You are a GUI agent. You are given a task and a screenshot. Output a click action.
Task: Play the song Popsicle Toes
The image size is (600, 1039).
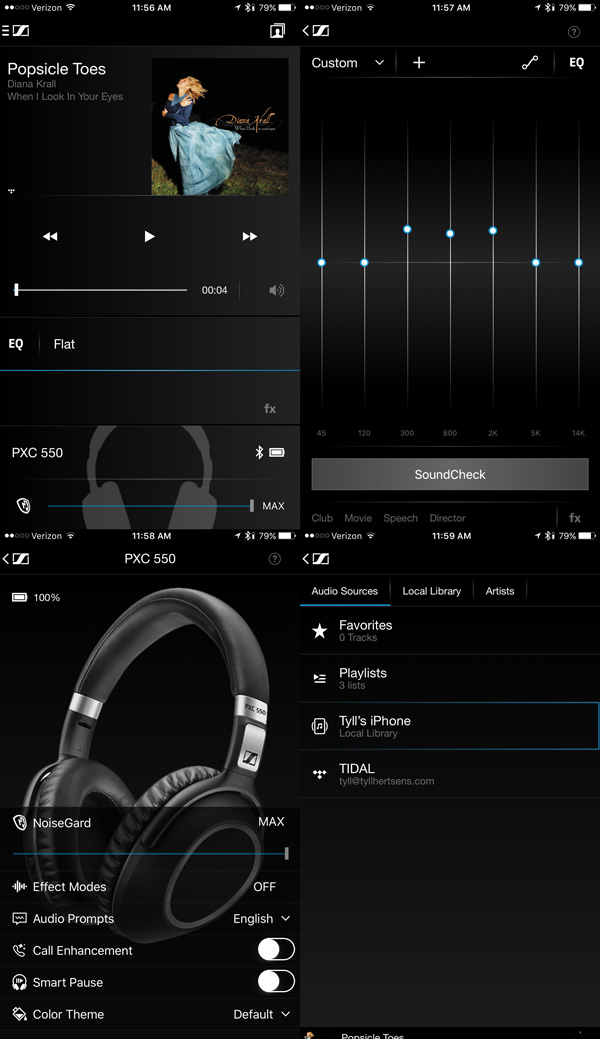click(149, 237)
